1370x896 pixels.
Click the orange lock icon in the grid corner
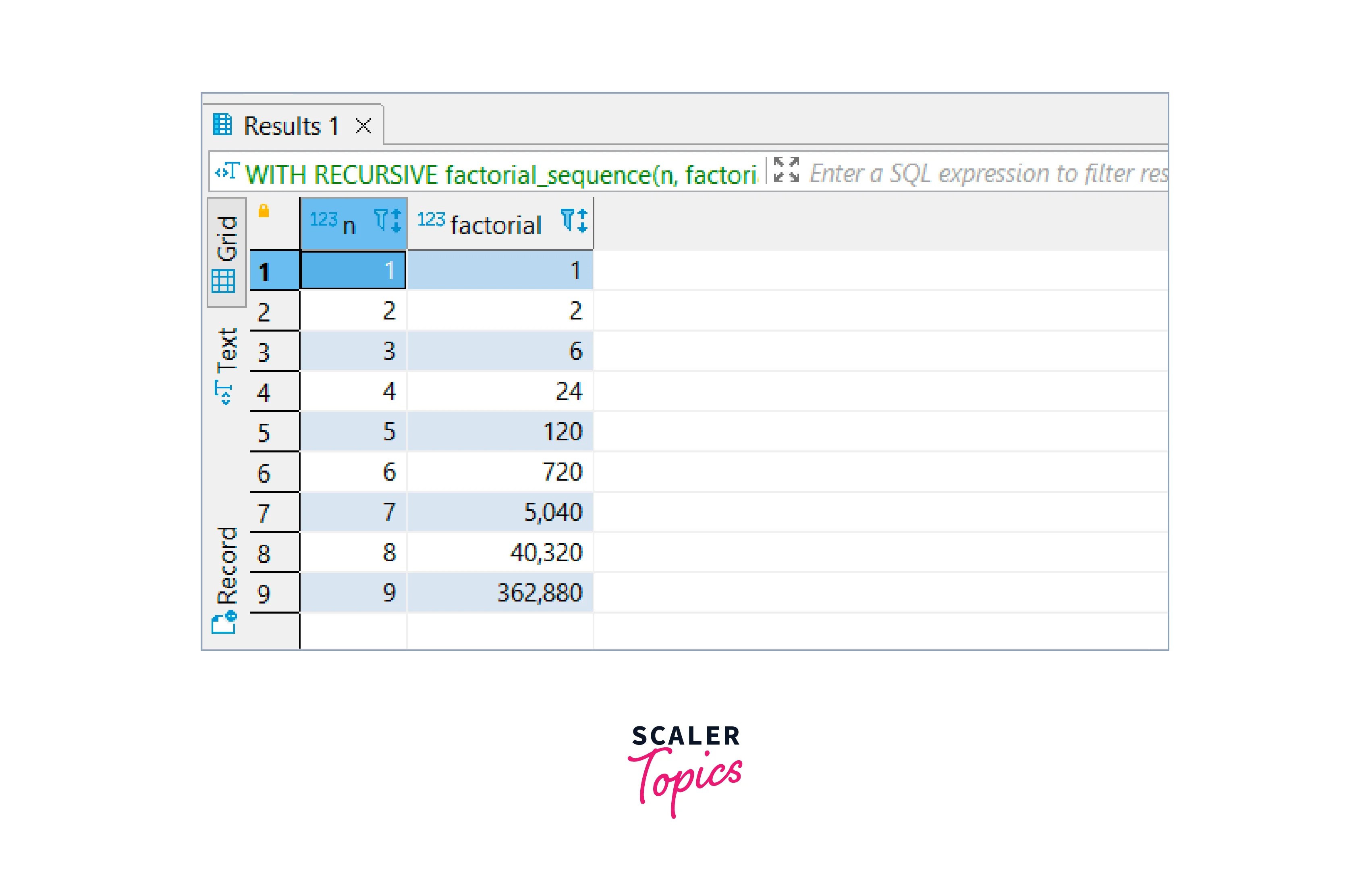coord(264,211)
